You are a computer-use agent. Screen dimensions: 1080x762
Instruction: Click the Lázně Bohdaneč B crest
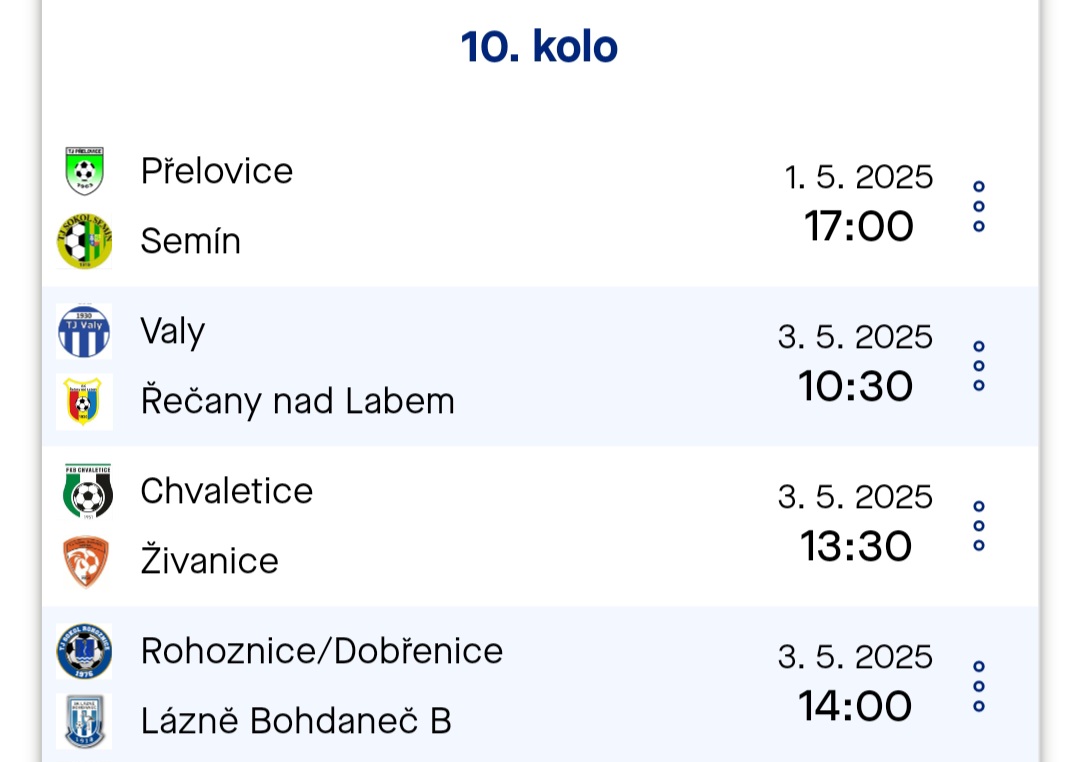84,721
